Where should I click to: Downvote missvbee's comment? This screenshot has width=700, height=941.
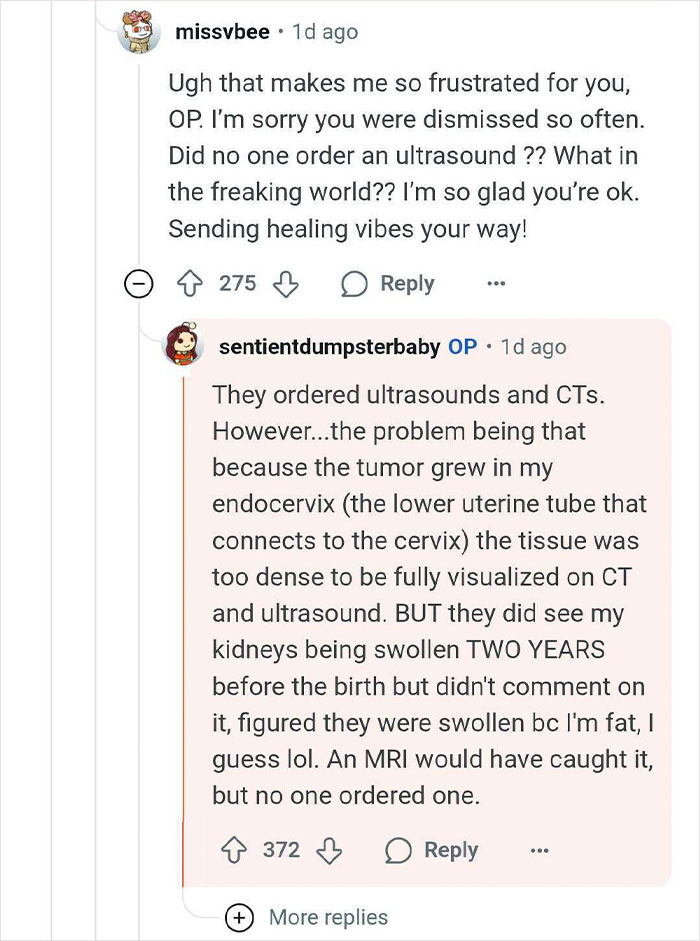tap(286, 284)
